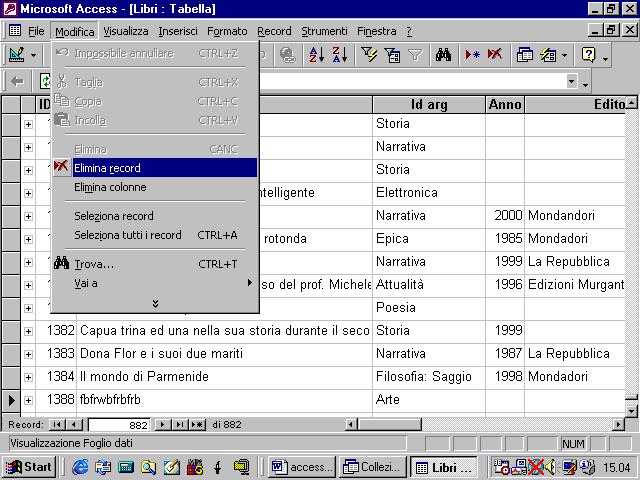Image resolution: width=640 pixels, height=480 pixels.
Task: Toggle the apply filter funnel icon
Action: point(415,55)
